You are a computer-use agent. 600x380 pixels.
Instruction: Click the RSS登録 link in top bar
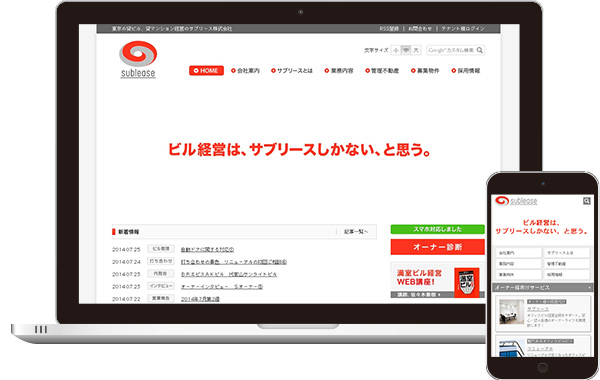[389, 29]
